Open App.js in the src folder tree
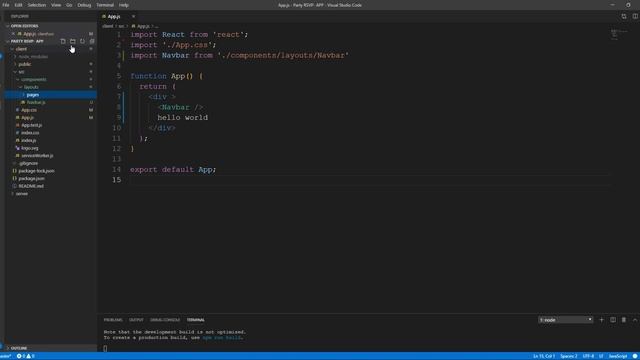The height and width of the screenshot is (360, 640). 28,118
